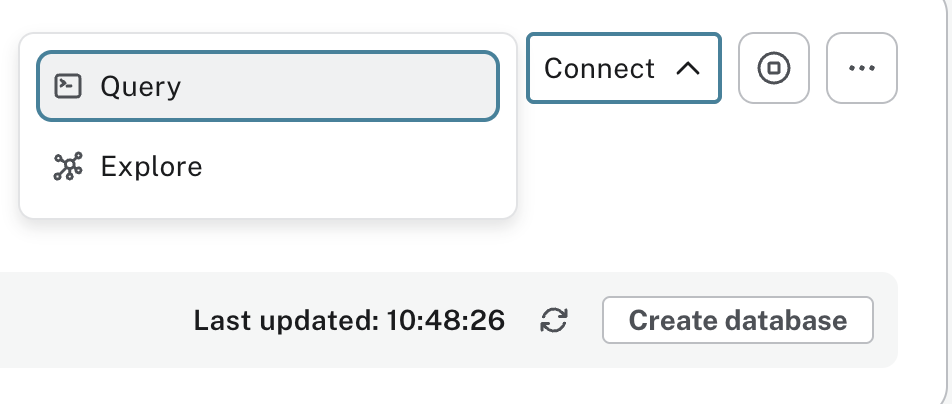
Task: Select the Query option in the menu
Action: [267, 86]
